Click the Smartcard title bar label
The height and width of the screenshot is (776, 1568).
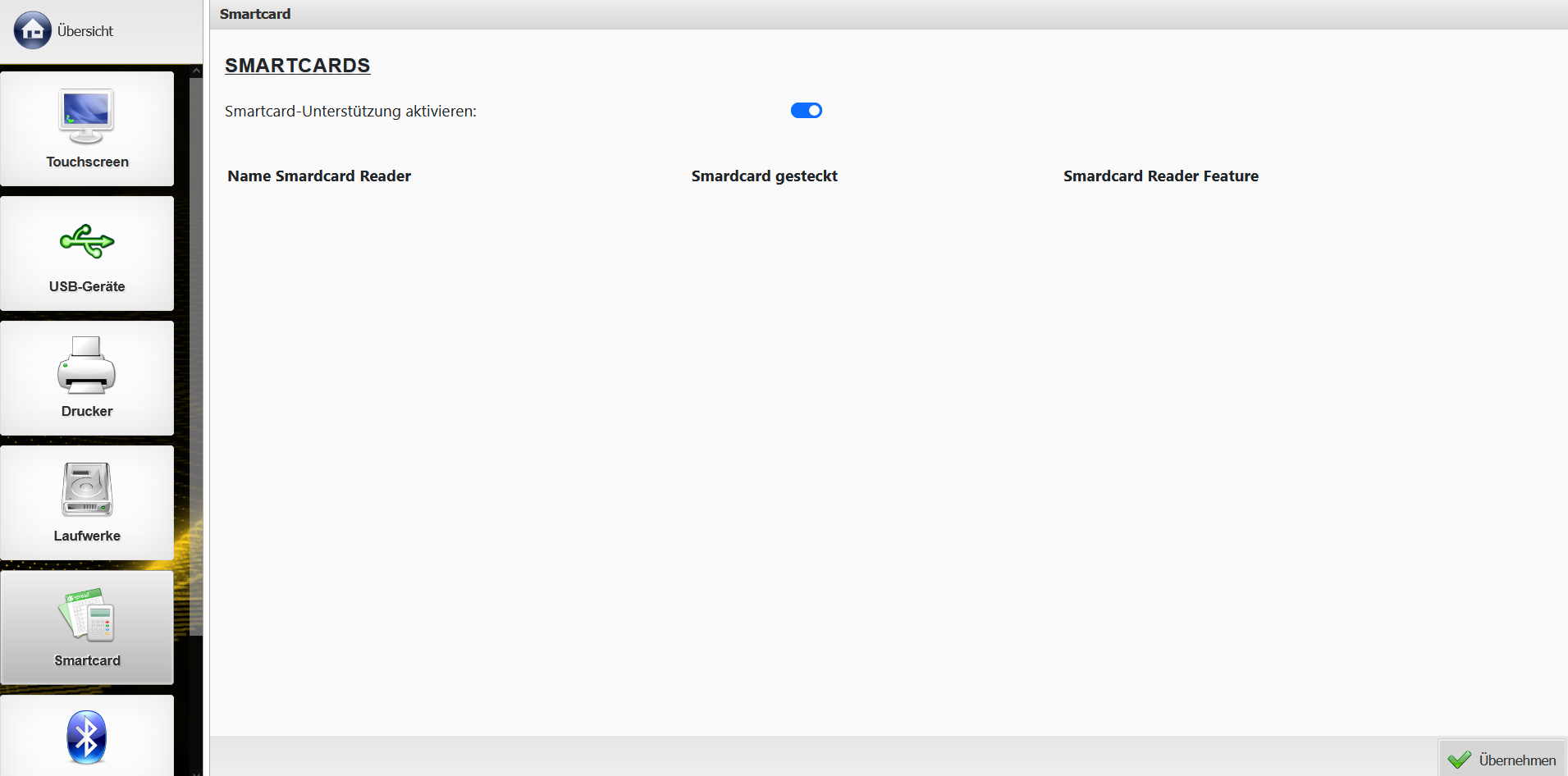point(255,14)
